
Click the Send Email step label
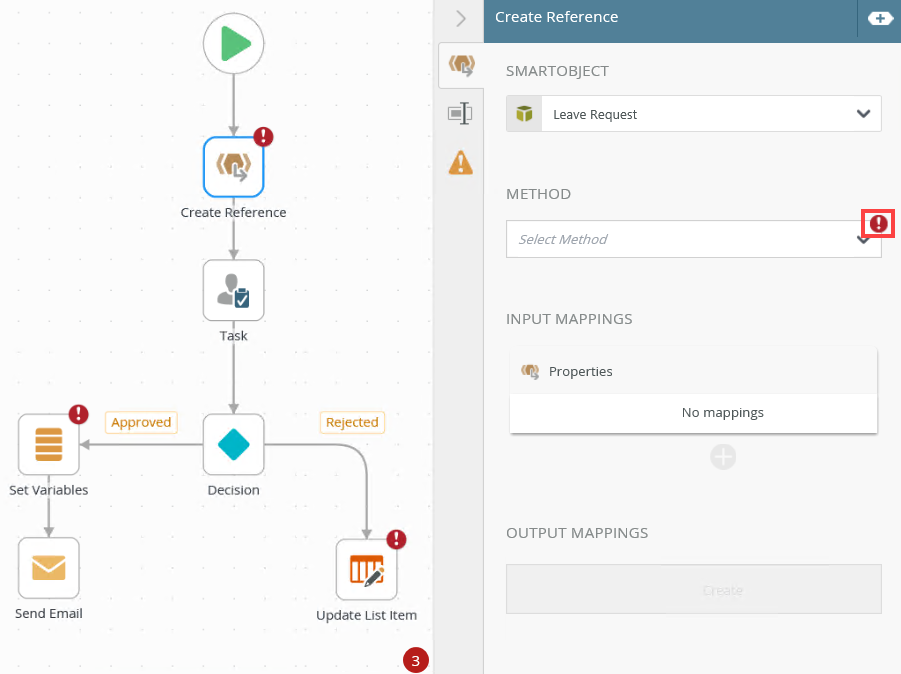49,614
